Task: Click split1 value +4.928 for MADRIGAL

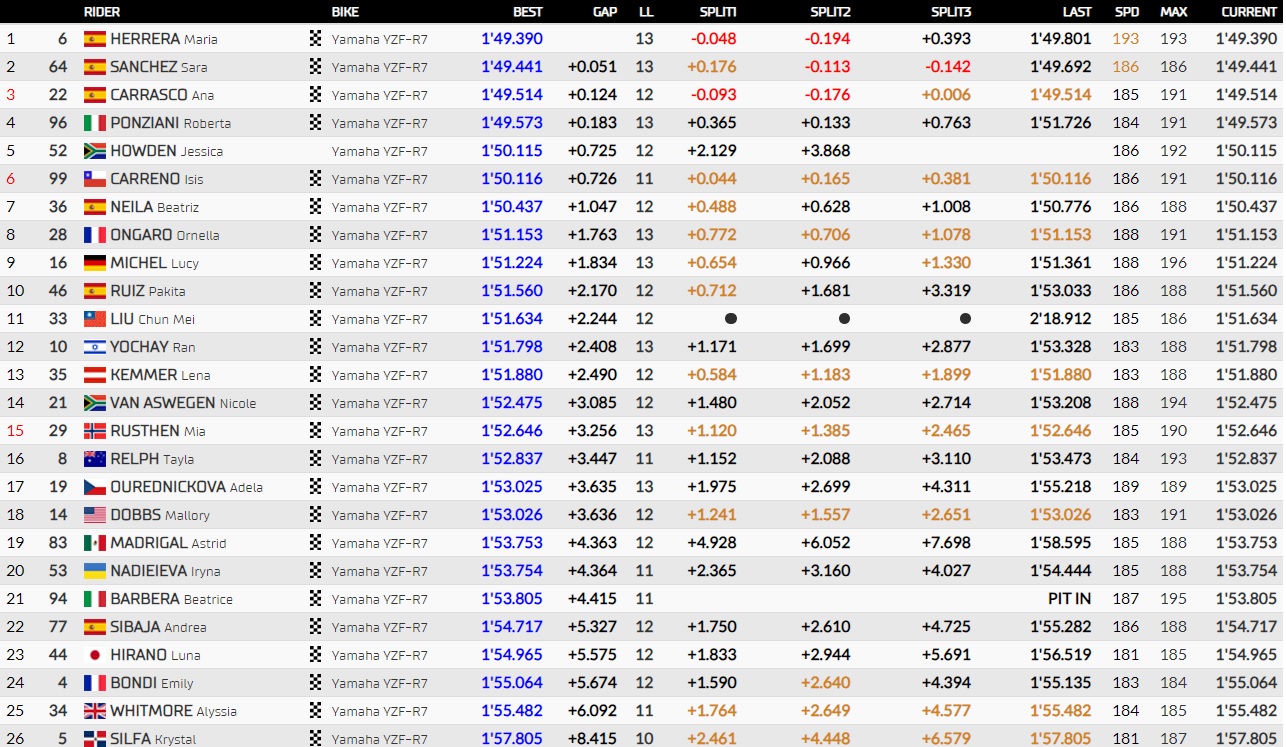Action: [712, 543]
